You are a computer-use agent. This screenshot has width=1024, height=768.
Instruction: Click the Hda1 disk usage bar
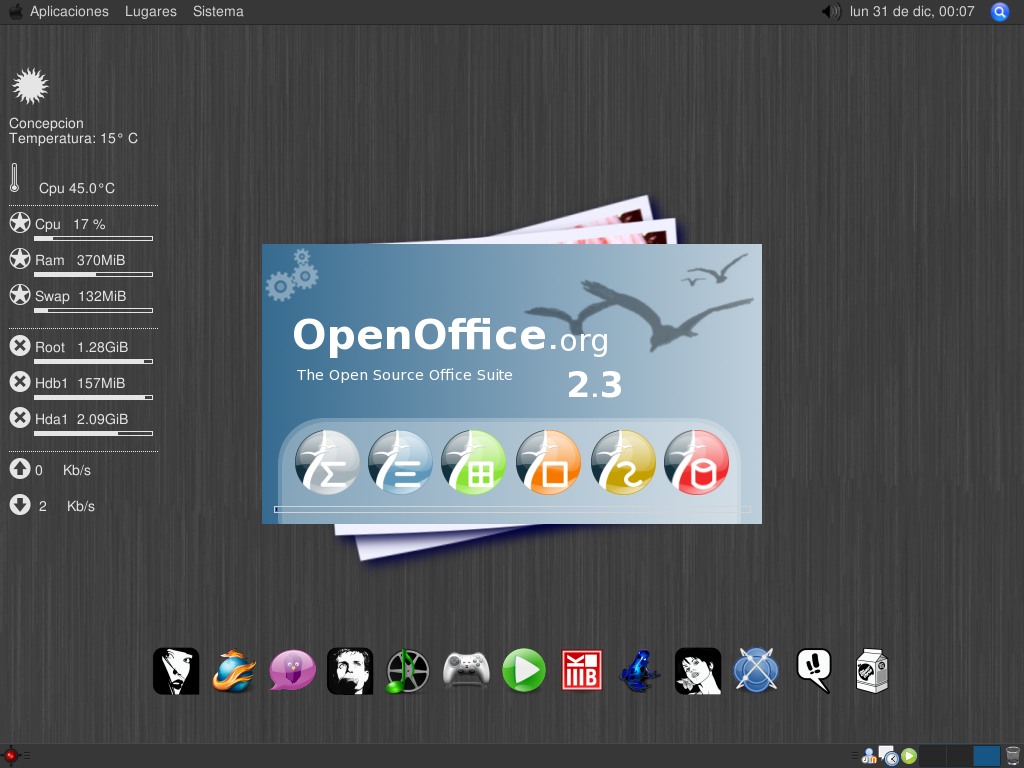pyautogui.click(x=93, y=433)
